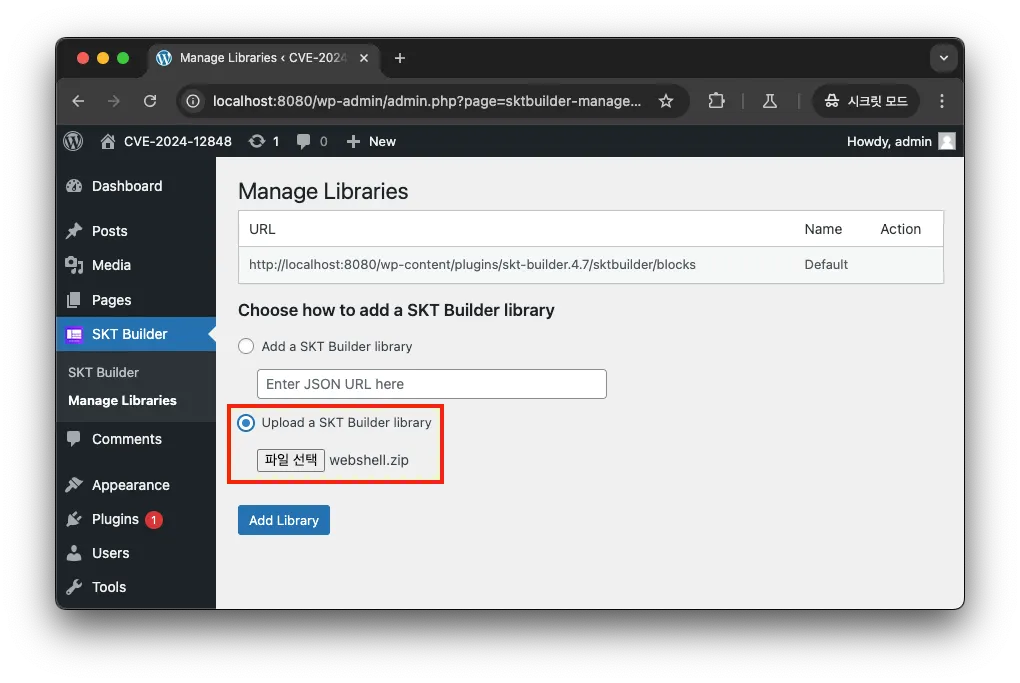Bookmark the page with star icon
The height and width of the screenshot is (683, 1020).
[665, 101]
